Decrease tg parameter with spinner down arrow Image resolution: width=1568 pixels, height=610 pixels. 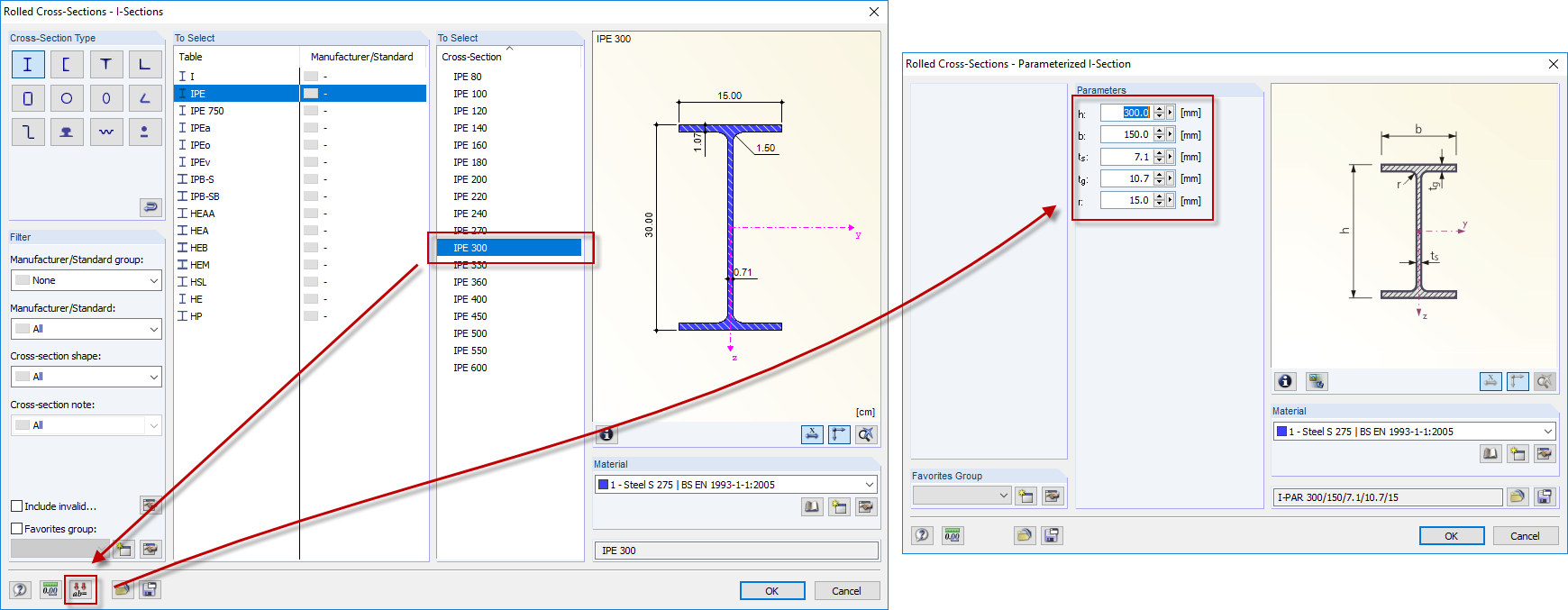tap(1159, 183)
